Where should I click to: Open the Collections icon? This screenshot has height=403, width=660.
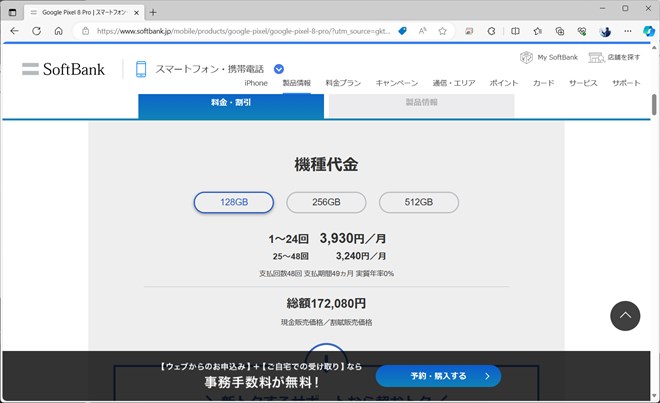(560, 31)
